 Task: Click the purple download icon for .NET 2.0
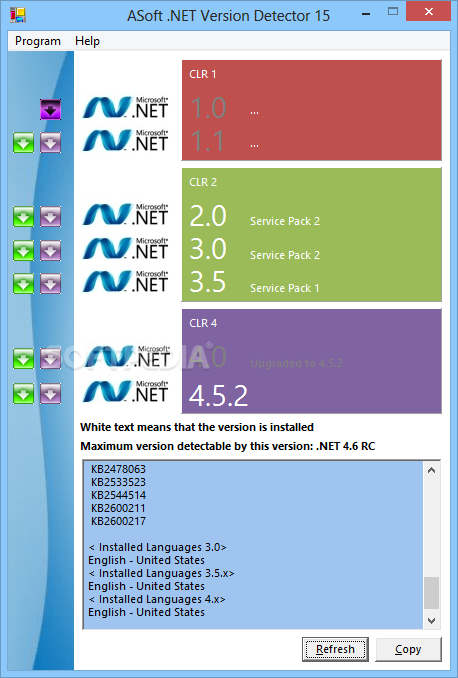51,216
